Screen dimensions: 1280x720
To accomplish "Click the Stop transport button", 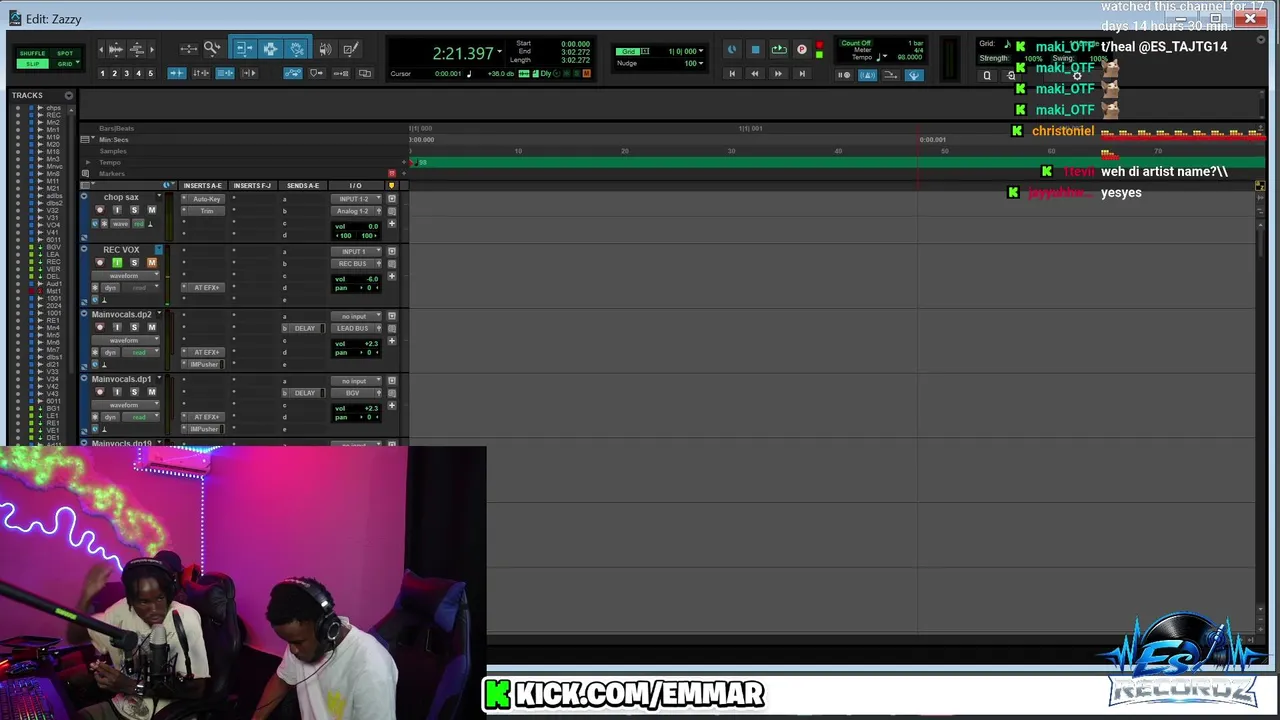I will click(755, 49).
